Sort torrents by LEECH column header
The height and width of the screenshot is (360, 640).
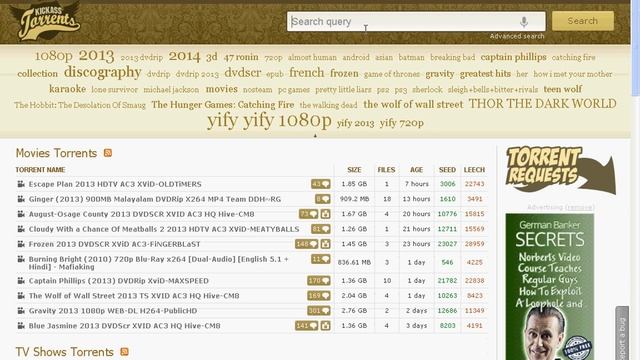(x=474, y=170)
